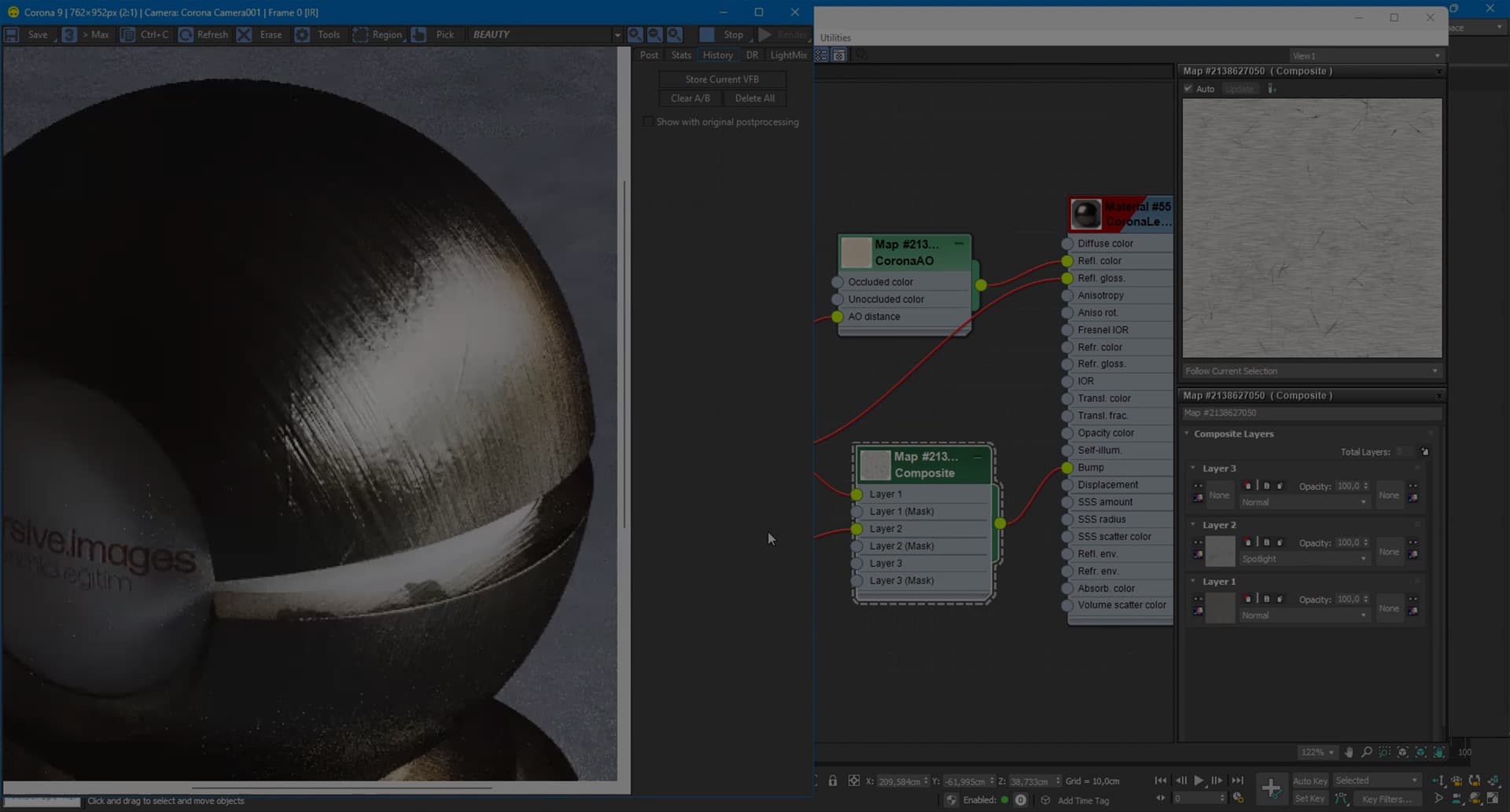
Task: Toggle Auto Key mode
Action: tap(1309, 781)
